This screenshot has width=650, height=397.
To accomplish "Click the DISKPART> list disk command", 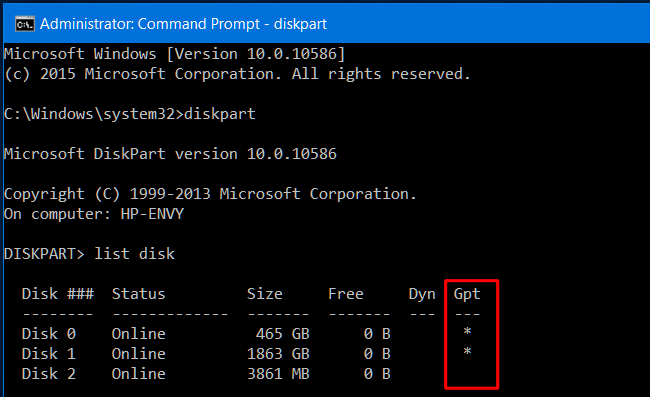I will coord(90,254).
